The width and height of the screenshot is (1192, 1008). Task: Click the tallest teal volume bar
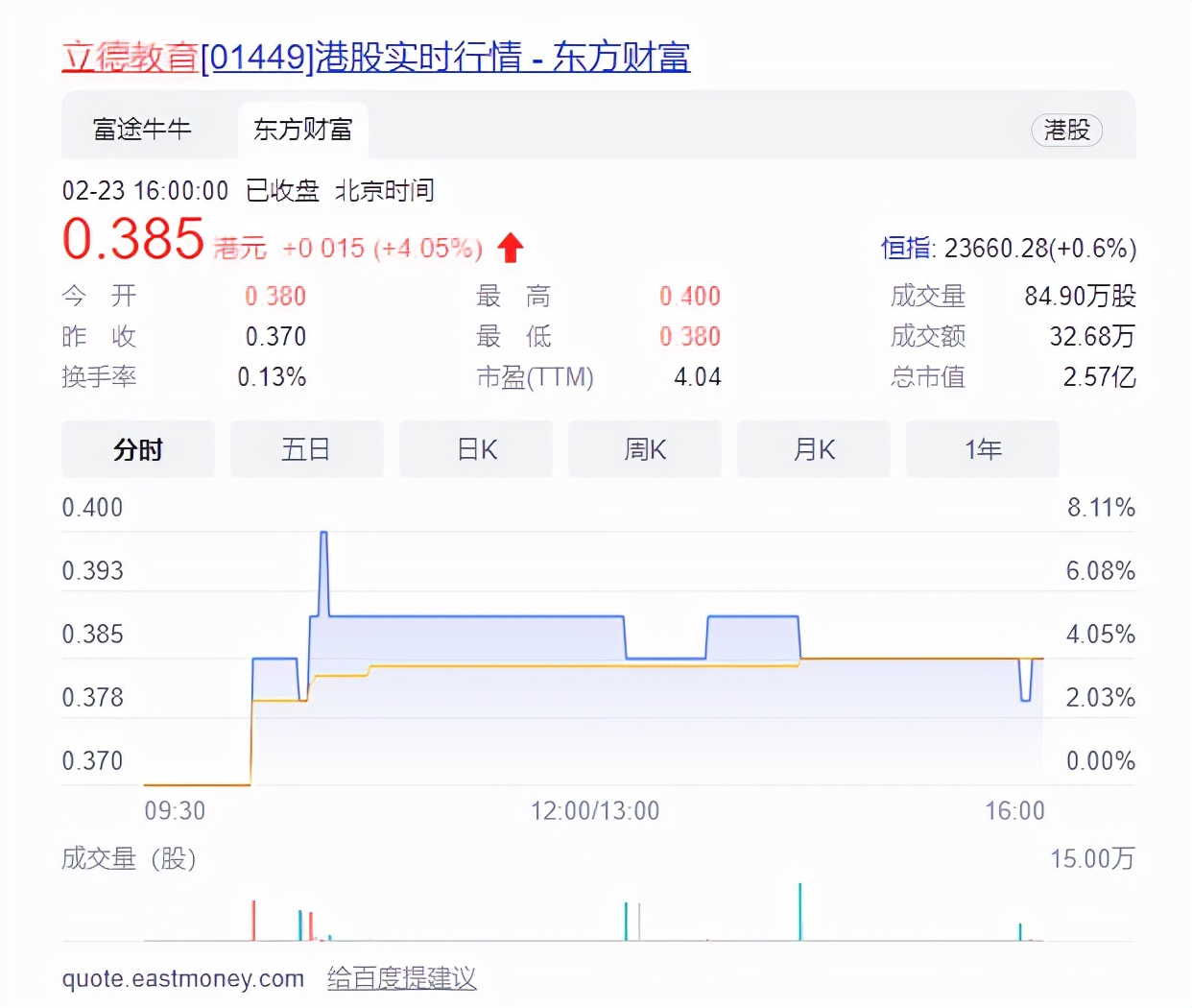point(799,912)
